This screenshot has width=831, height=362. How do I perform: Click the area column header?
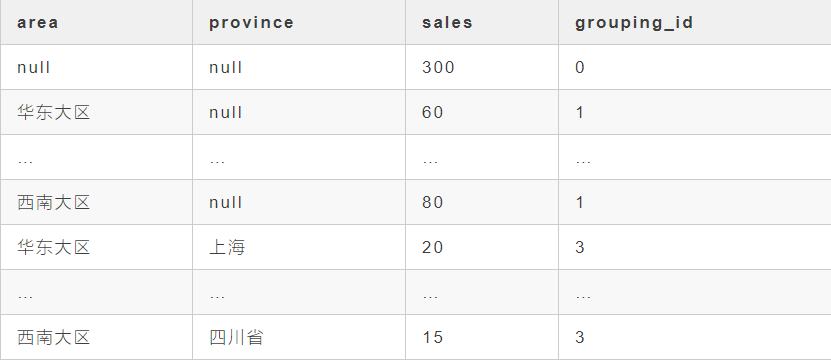point(96,22)
